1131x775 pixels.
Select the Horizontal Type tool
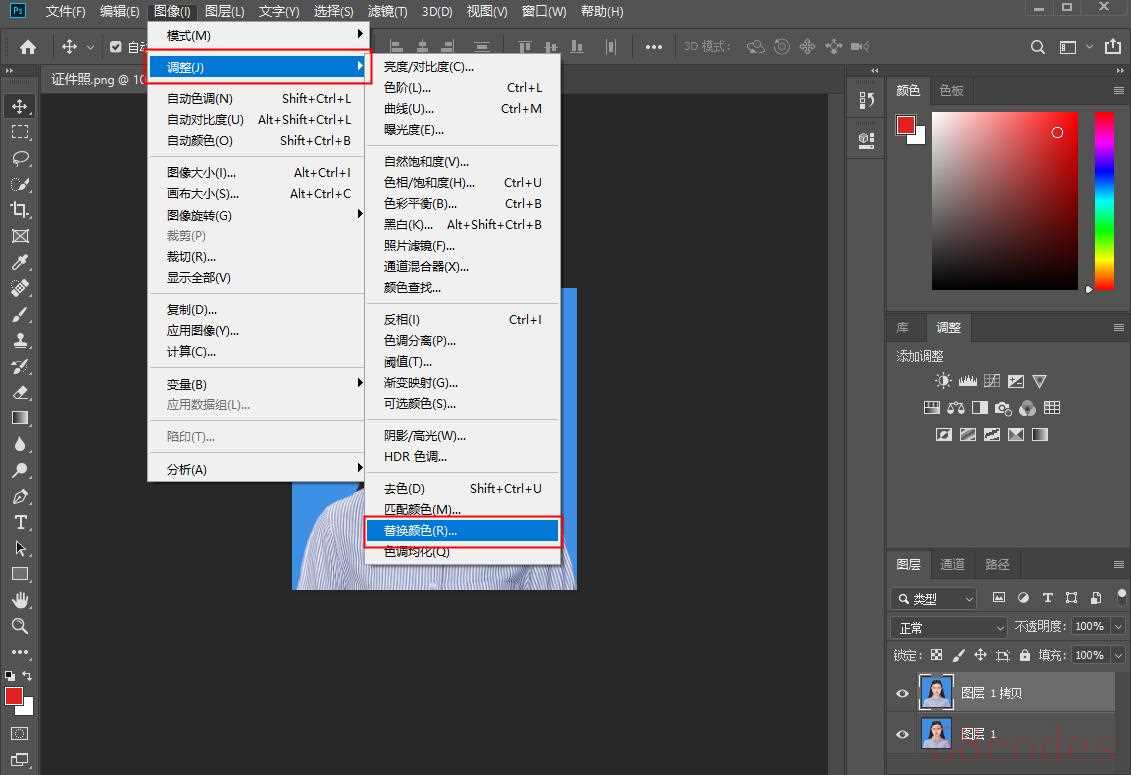[x=20, y=522]
